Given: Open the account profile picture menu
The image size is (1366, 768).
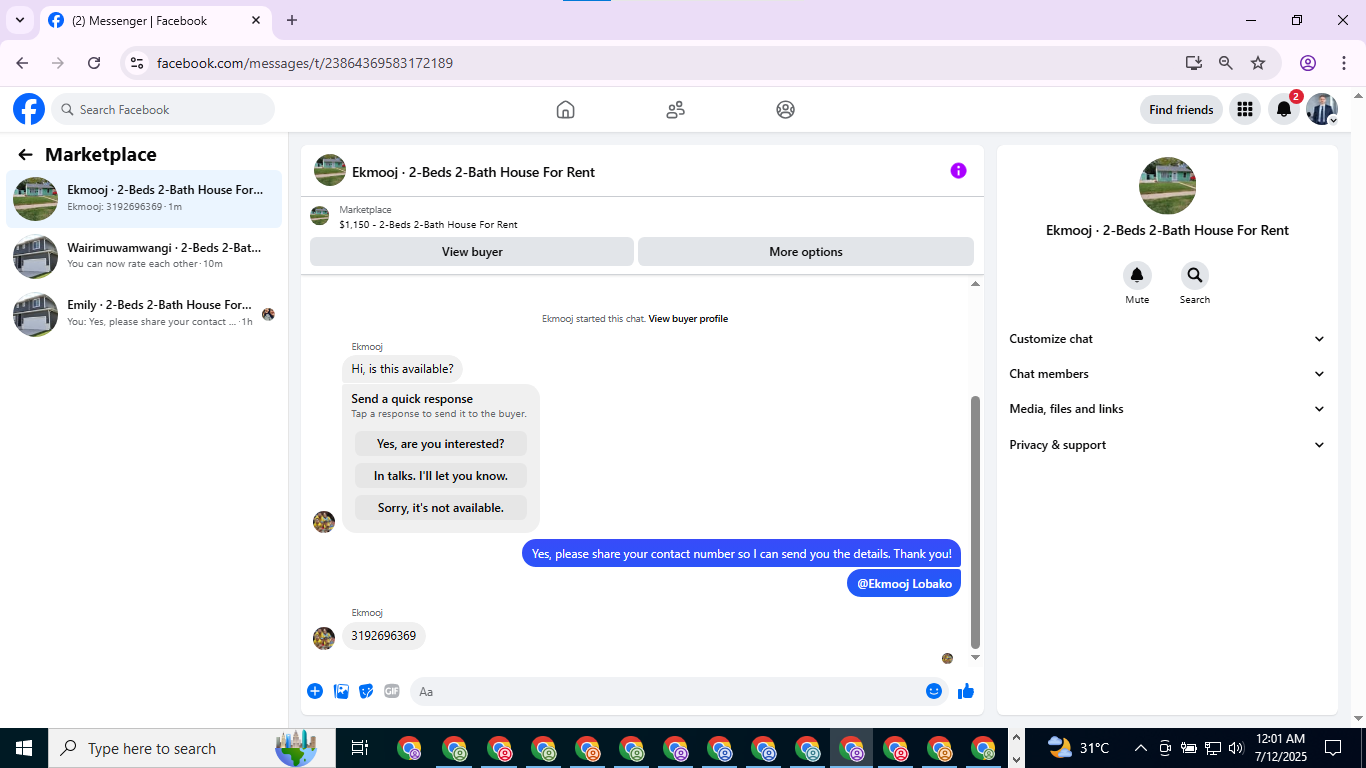Looking at the screenshot, I should [x=1322, y=109].
